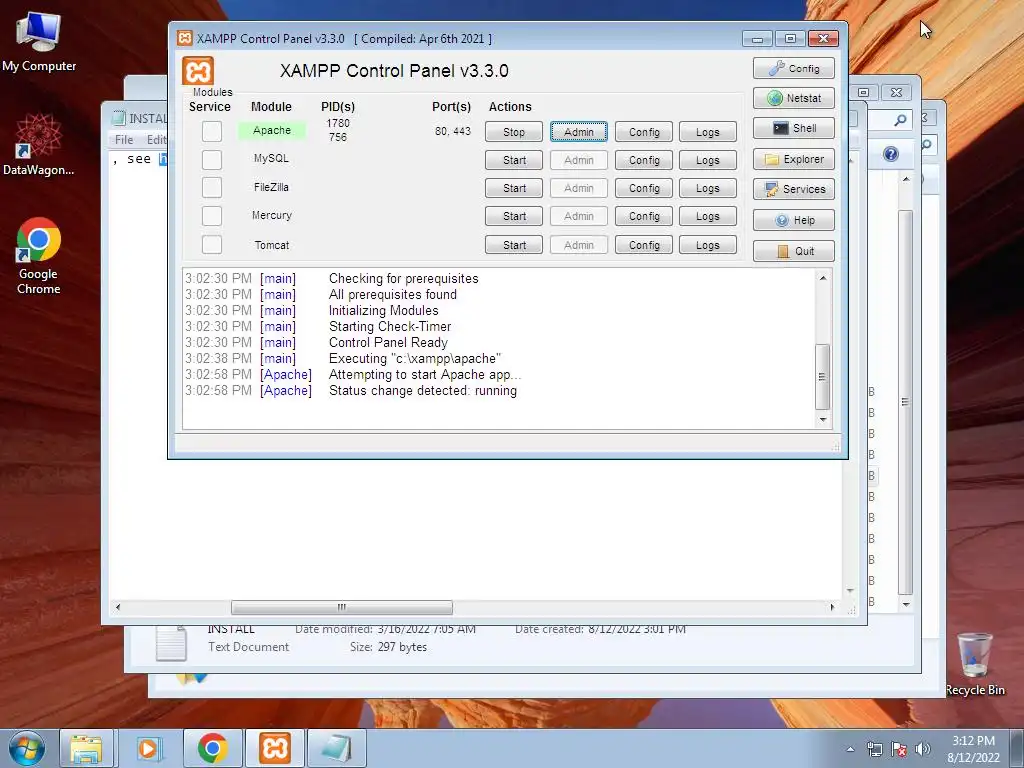Switch to XAMPP taskbar icon
1024x768 pixels.
pyautogui.click(x=275, y=748)
